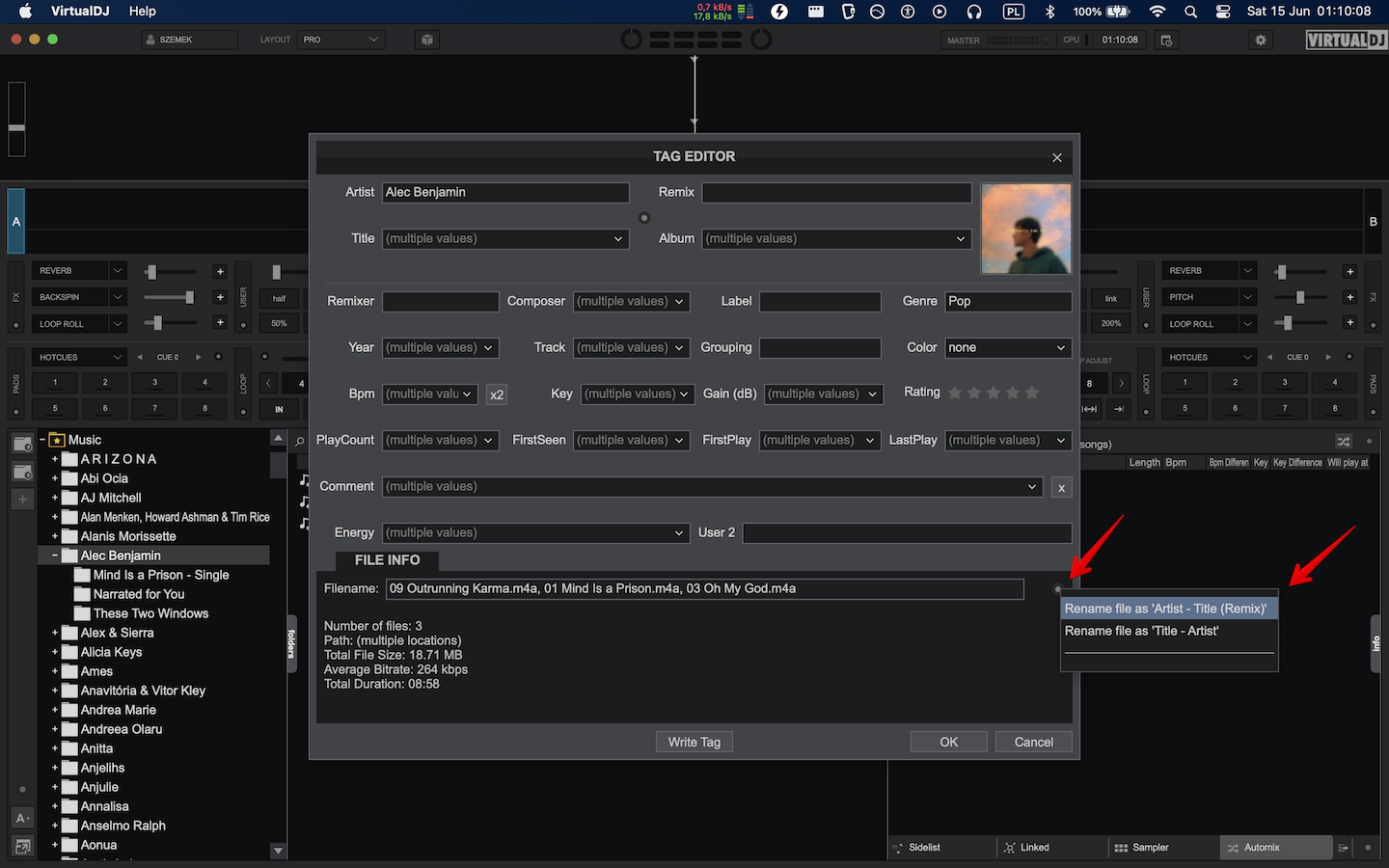Click the right deck next CUE page arrow

click(x=1328, y=357)
